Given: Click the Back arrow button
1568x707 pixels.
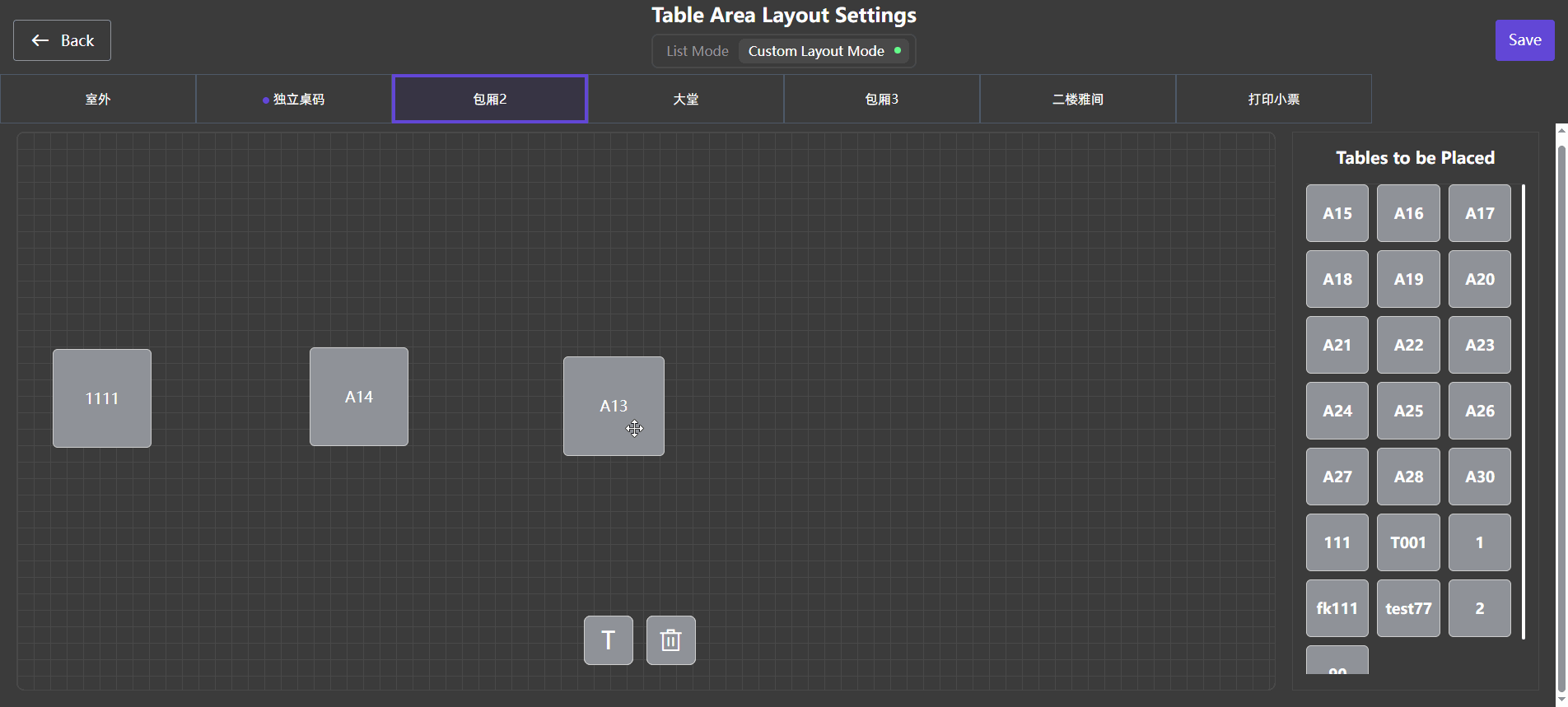Looking at the screenshot, I should [x=62, y=40].
